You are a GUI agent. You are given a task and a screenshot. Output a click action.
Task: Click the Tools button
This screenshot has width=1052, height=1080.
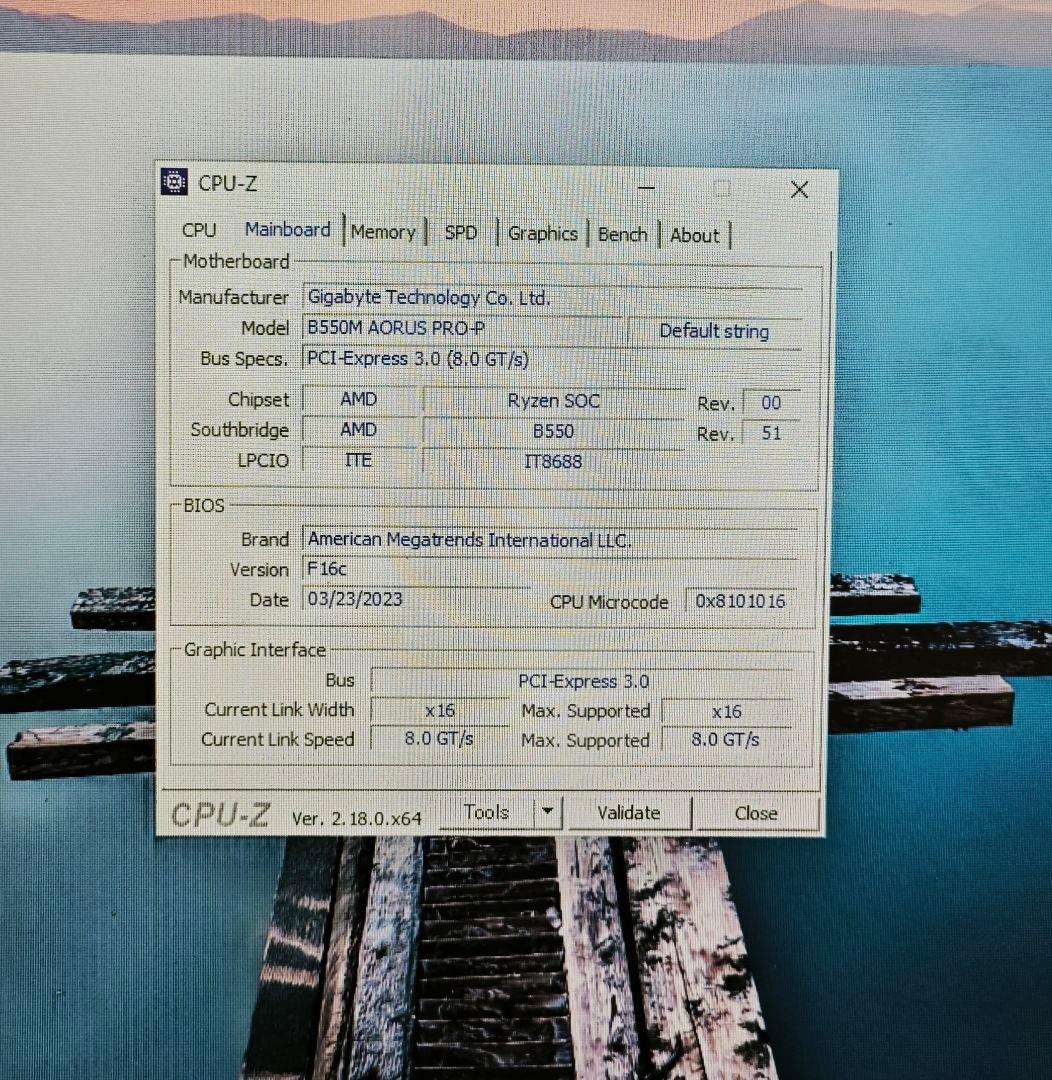pos(486,813)
